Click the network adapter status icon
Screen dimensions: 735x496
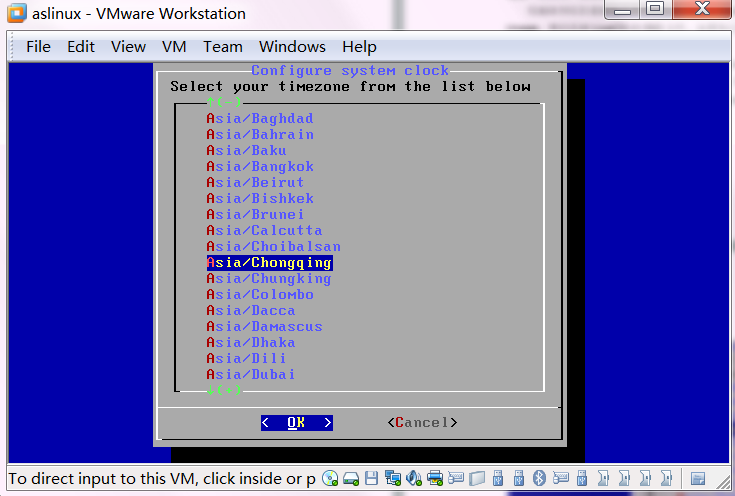point(393,478)
